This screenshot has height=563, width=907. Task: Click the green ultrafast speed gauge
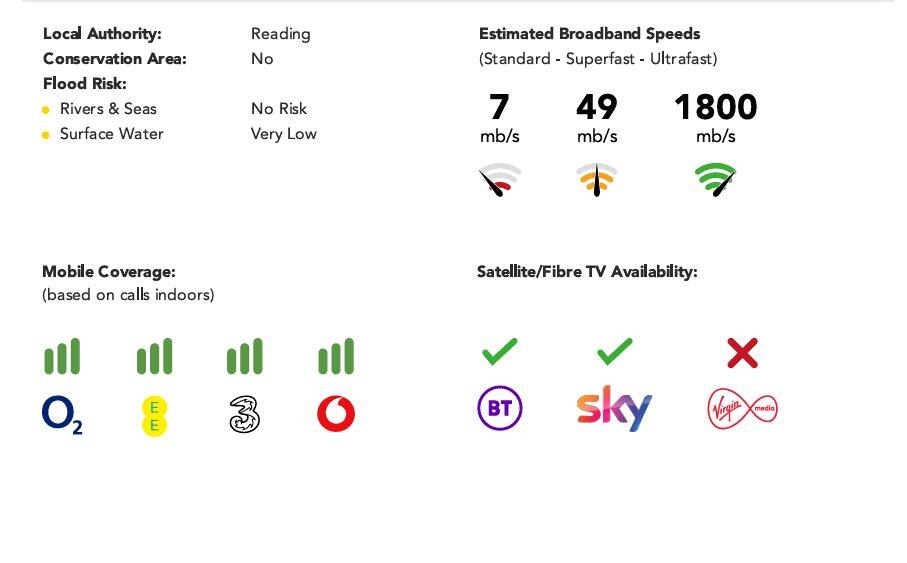click(716, 180)
